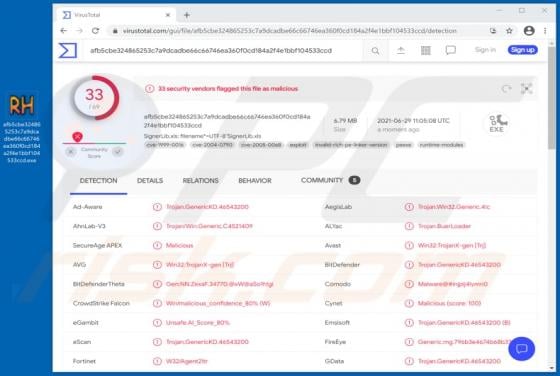Screen dimensions: 560x376
Task: Click the eGambit Unsafe.AI_Score result
Action: (x=198, y=322)
